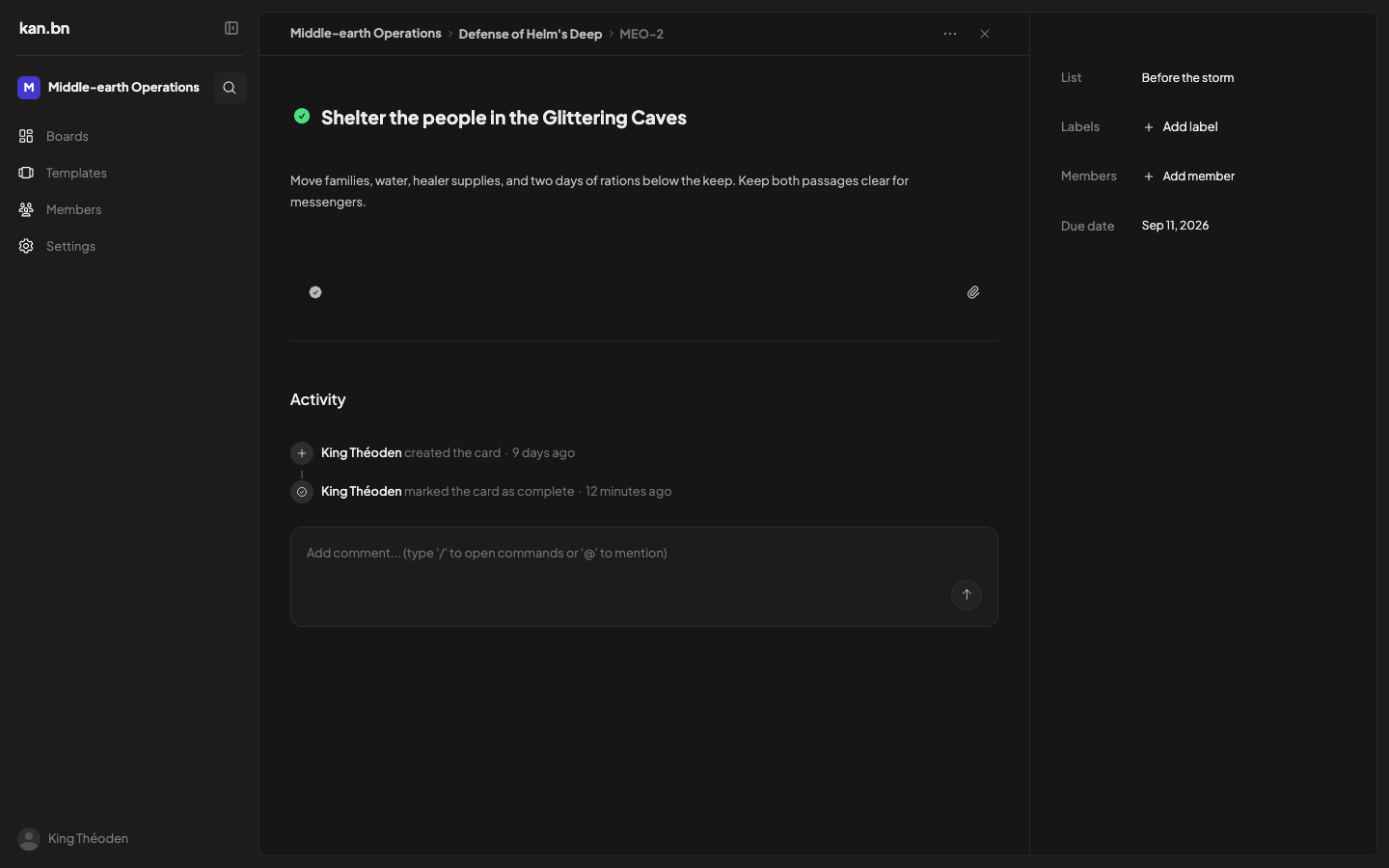Open workspace search magnifier icon
1389x868 pixels.
[x=230, y=88]
